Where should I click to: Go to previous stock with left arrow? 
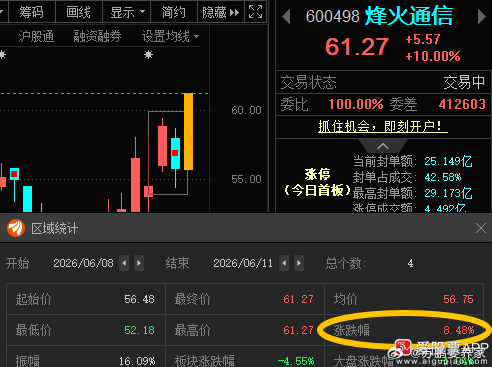[286, 16]
